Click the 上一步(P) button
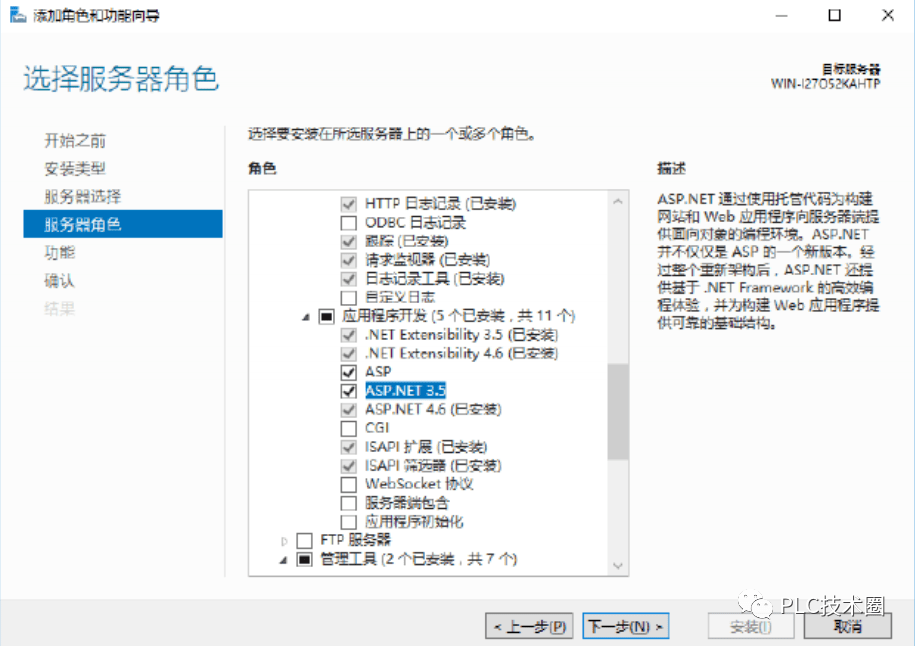The width and height of the screenshot is (915, 646). 529,627
